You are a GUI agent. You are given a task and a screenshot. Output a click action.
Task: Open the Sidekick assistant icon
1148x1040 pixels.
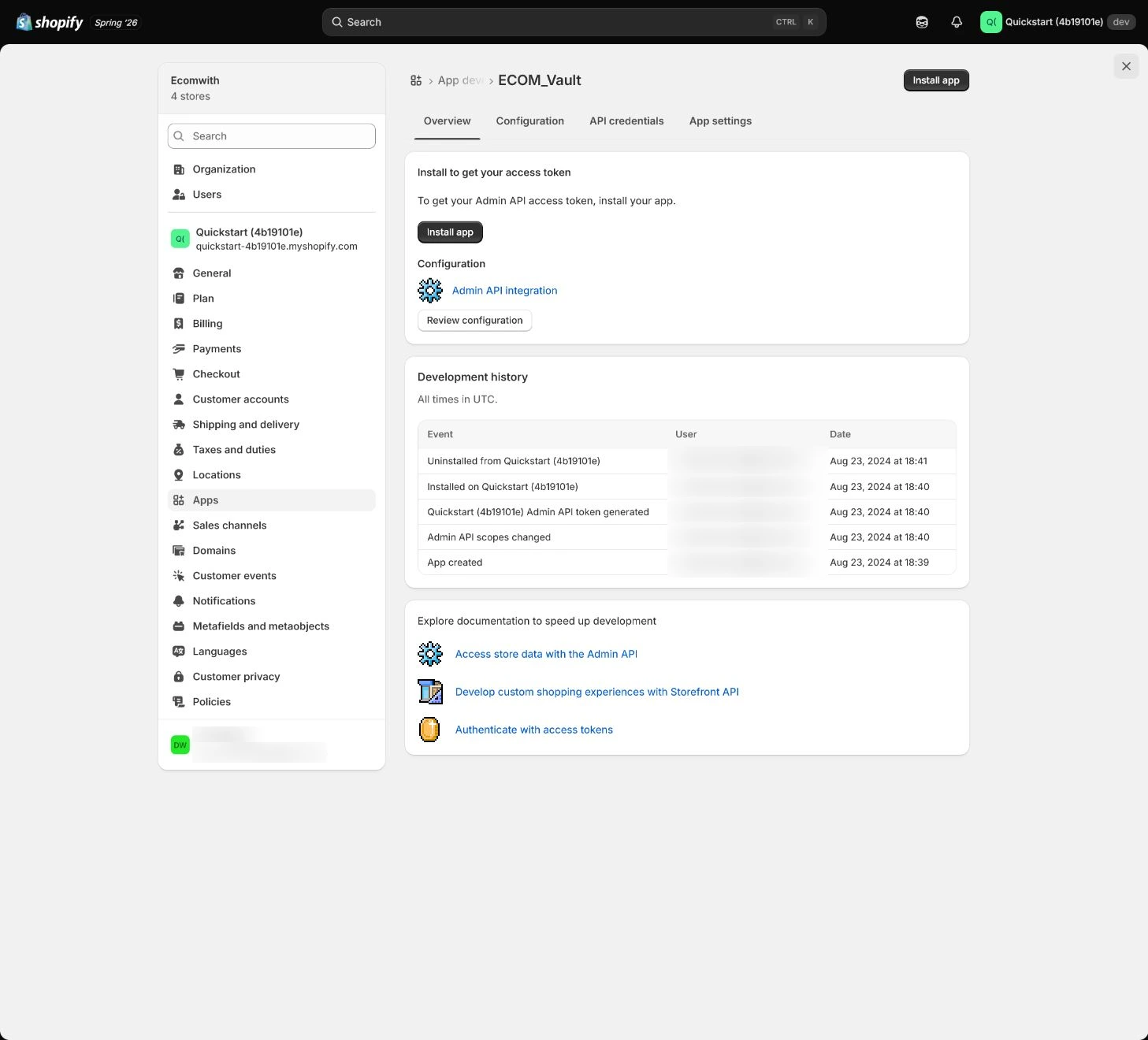922,22
